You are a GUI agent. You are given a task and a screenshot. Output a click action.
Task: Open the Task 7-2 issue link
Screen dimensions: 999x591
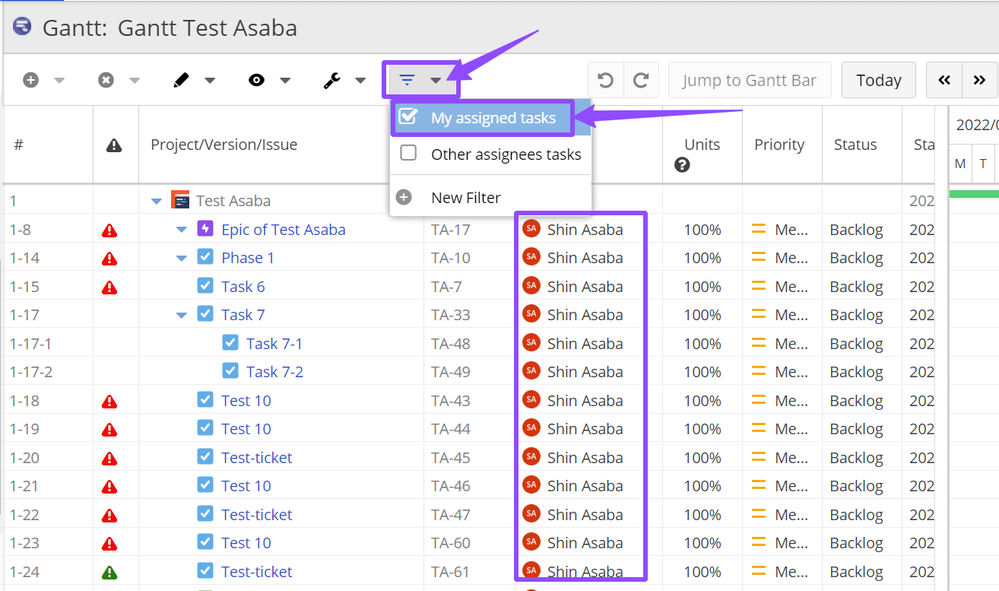point(275,372)
